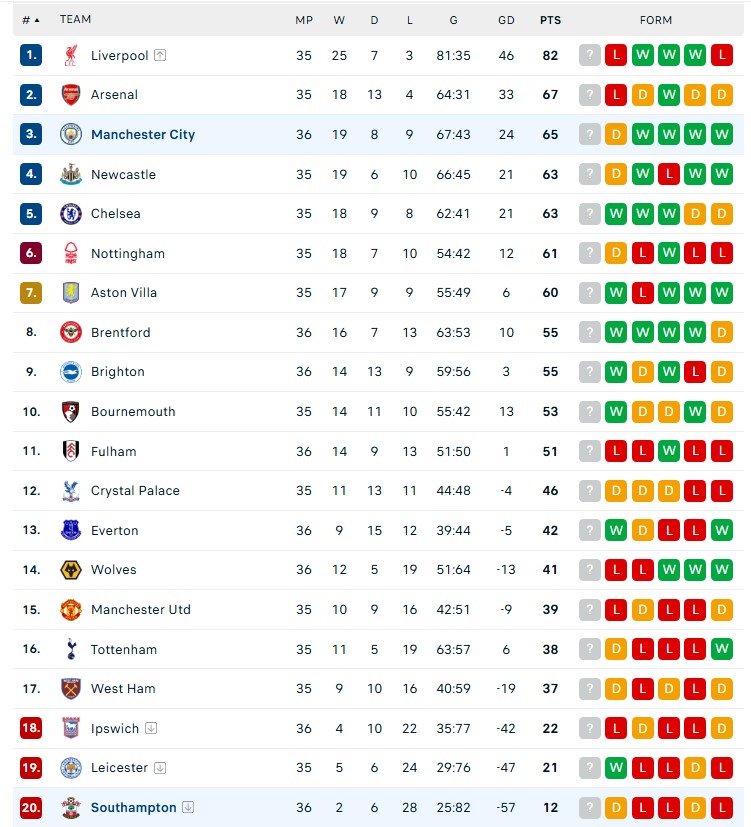The height and width of the screenshot is (827, 751).
Task: Click Liverpool's most recent red L form badge
Action: [x=616, y=55]
